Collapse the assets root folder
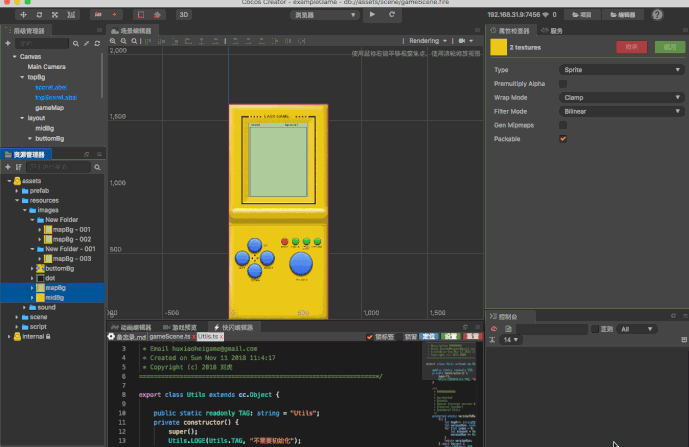Viewport: 689px width, 447px height. [x=9, y=181]
